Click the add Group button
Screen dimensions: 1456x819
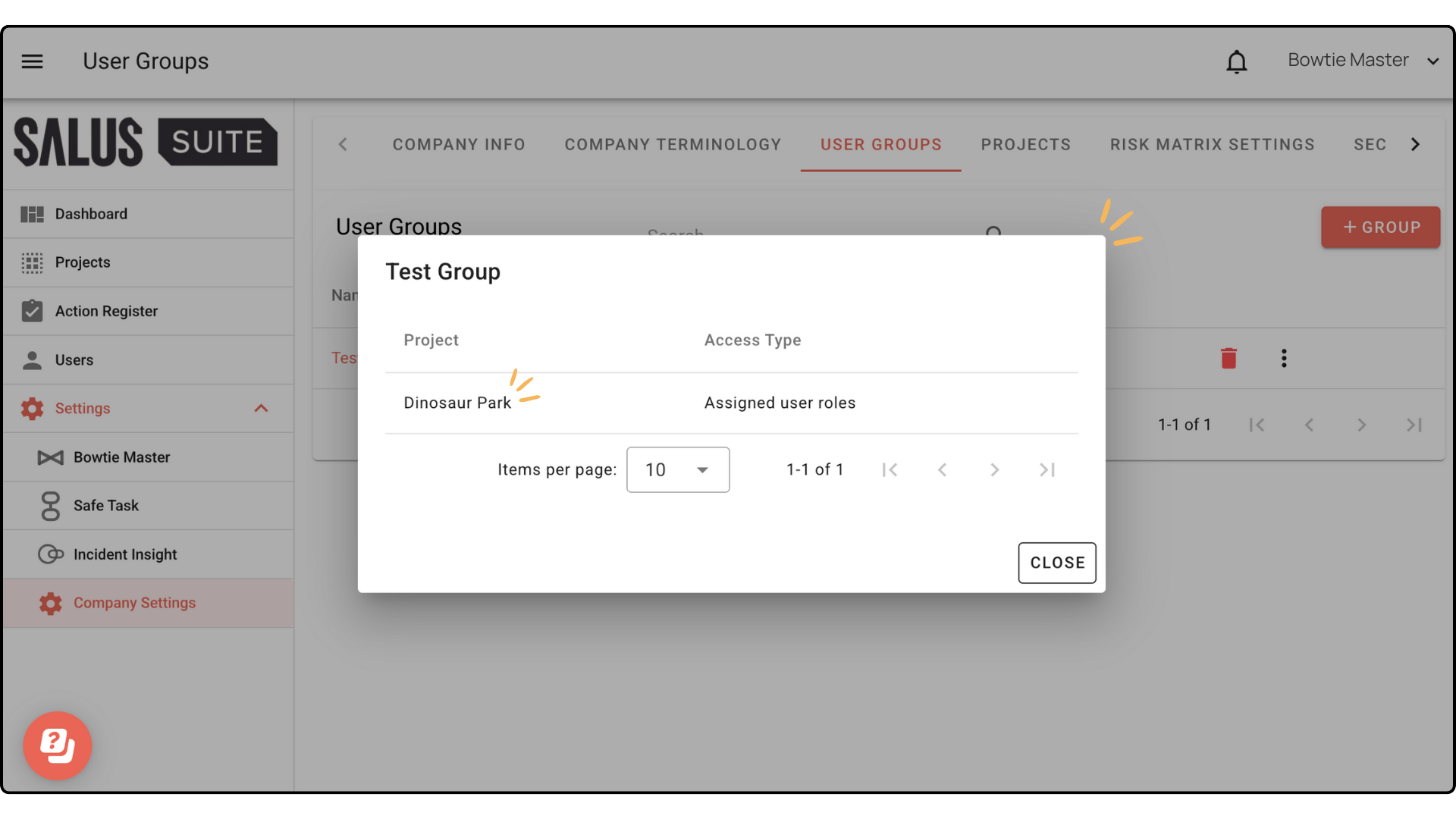pyautogui.click(x=1380, y=227)
